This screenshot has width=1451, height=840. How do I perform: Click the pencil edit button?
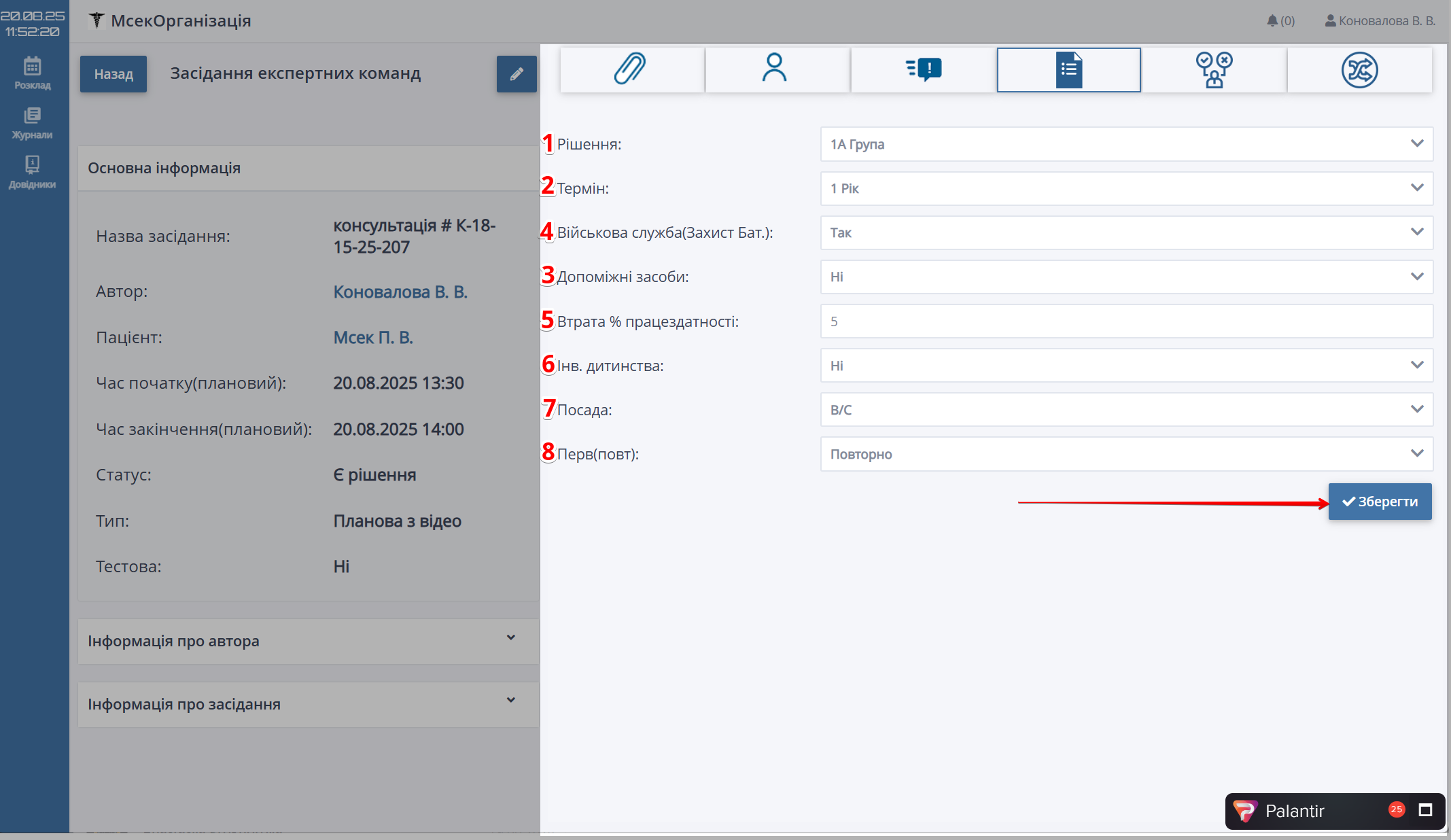(x=517, y=74)
